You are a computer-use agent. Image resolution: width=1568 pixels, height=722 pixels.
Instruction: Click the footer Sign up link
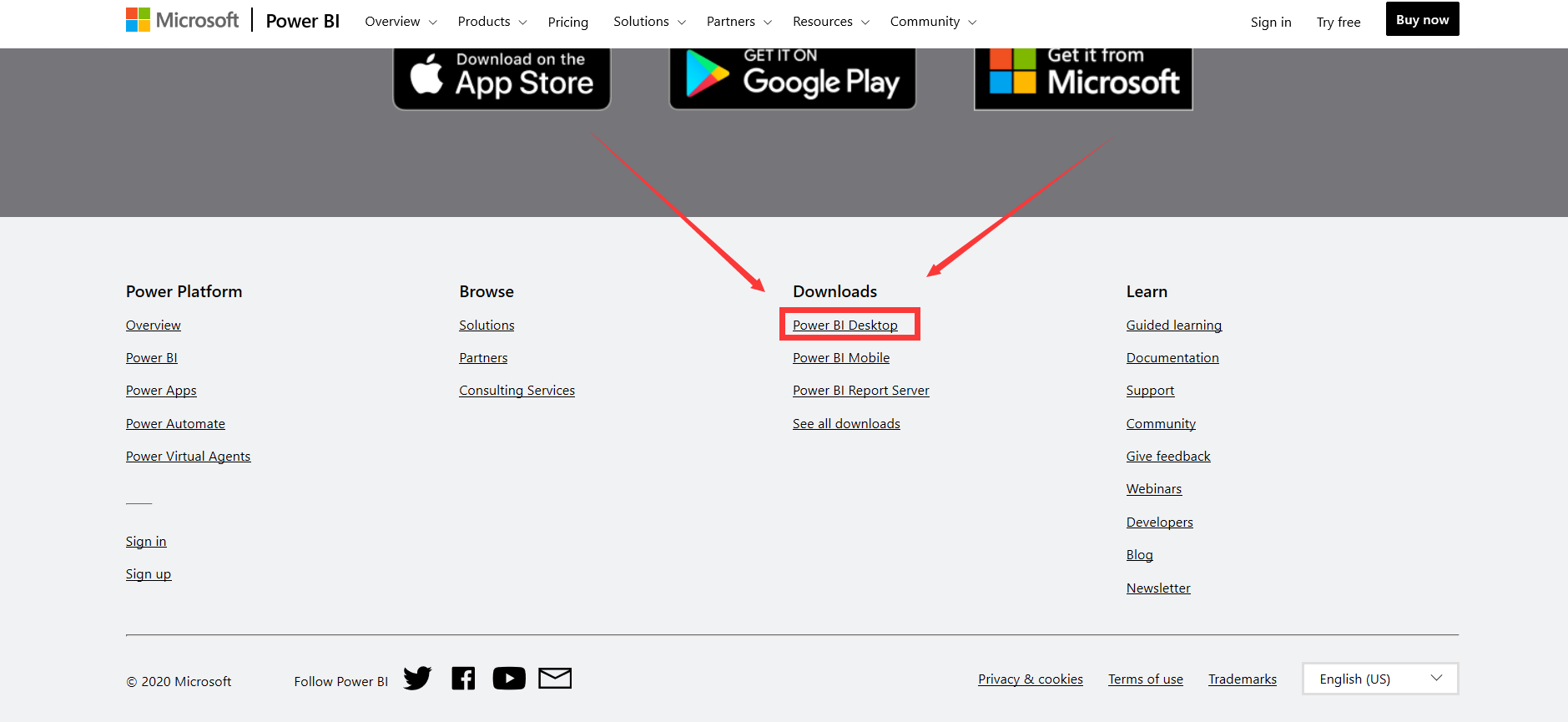click(x=149, y=573)
